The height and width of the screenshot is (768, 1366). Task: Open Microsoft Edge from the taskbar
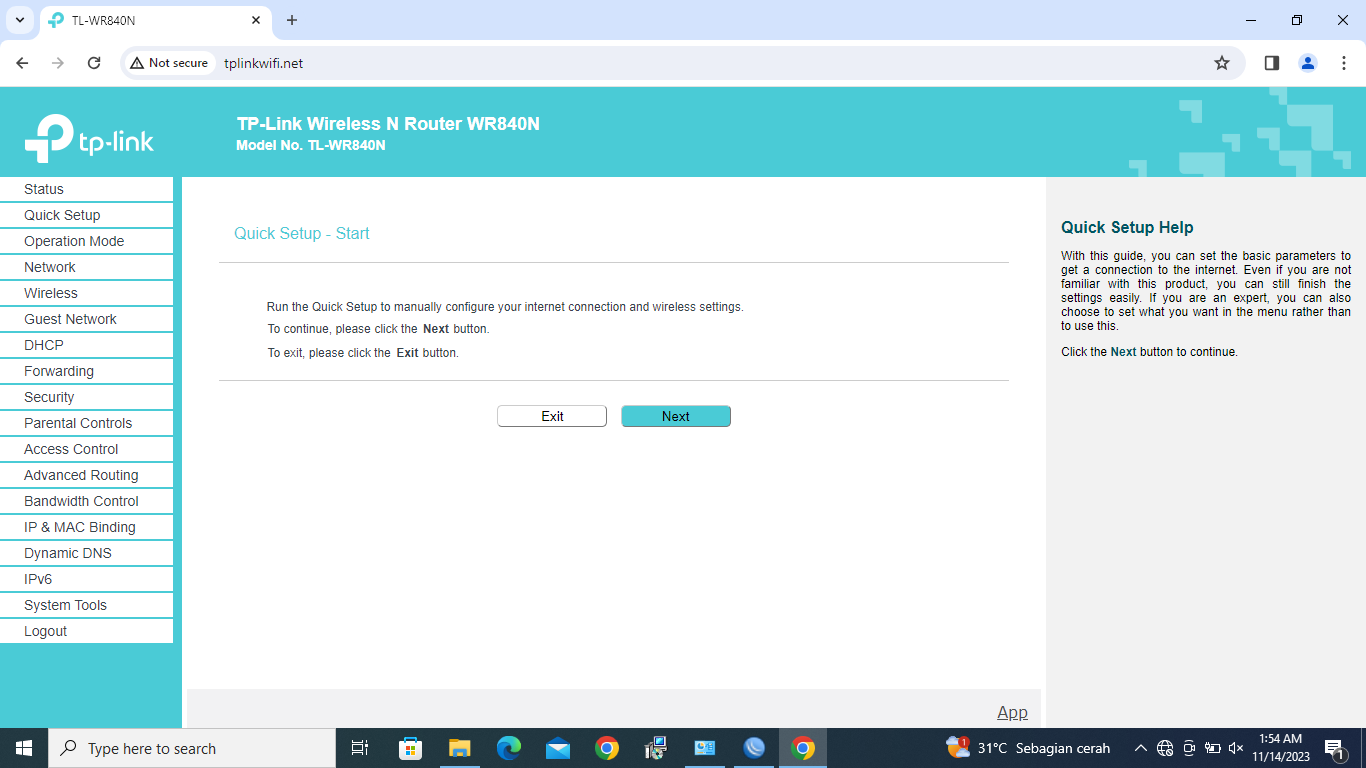coord(509,748)
